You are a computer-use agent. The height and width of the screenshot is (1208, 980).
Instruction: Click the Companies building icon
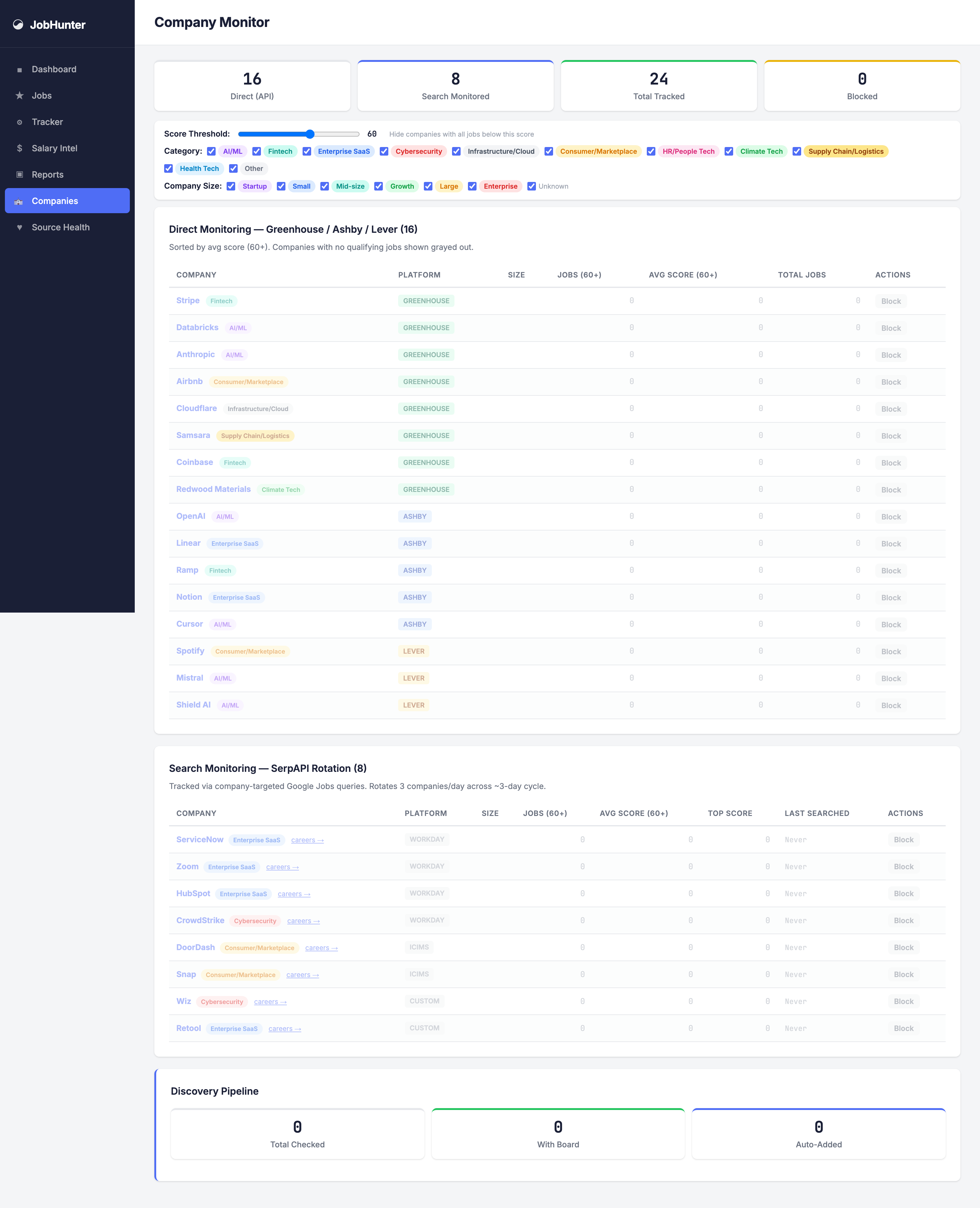pos(19,201)
